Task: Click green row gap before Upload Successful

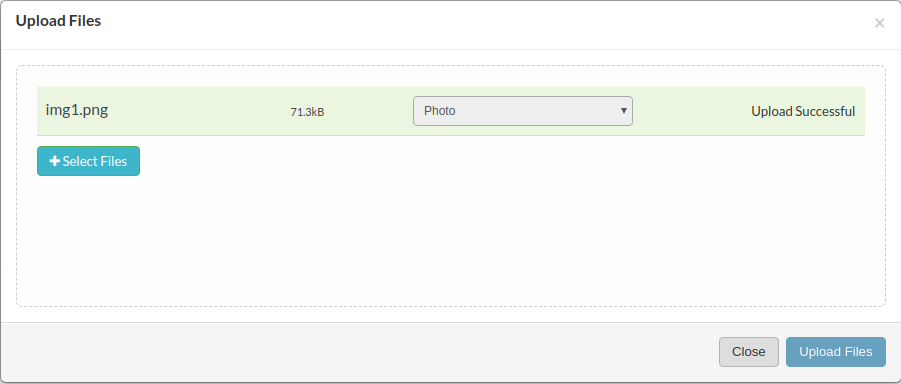Action: [x=692, y=111]
